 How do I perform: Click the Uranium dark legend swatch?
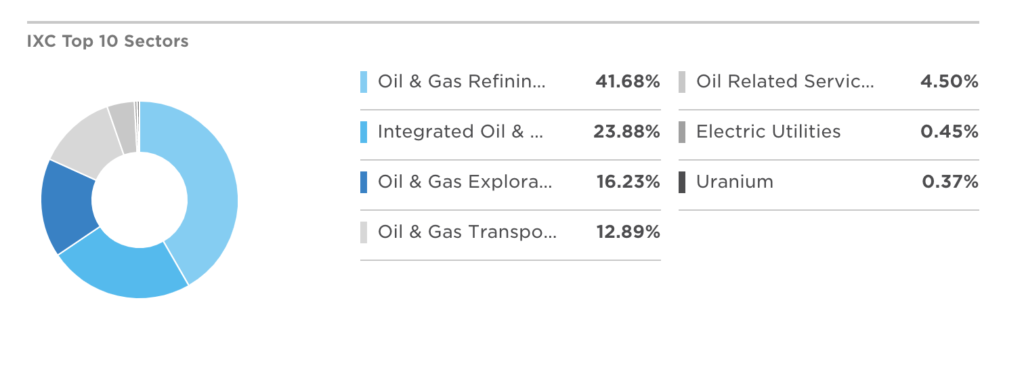(x=682, y=182)
